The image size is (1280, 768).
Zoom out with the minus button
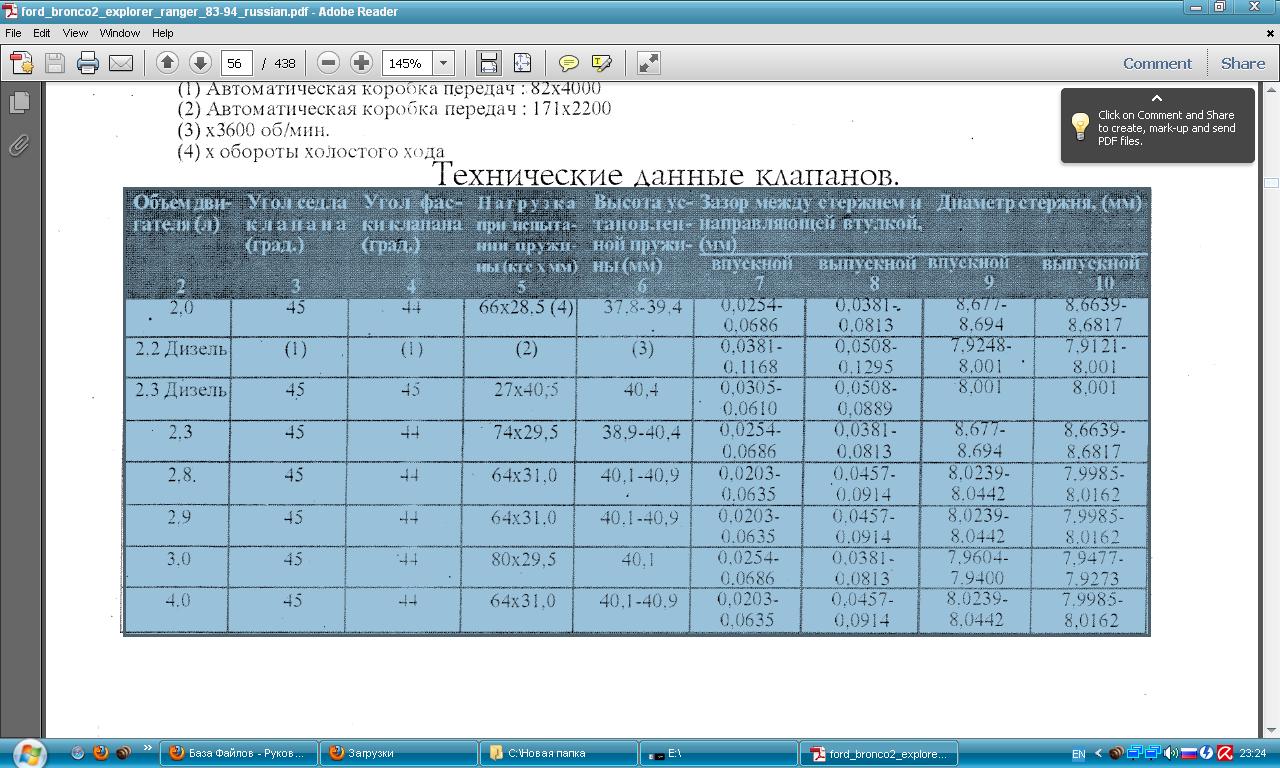click(x=328, y=63)
